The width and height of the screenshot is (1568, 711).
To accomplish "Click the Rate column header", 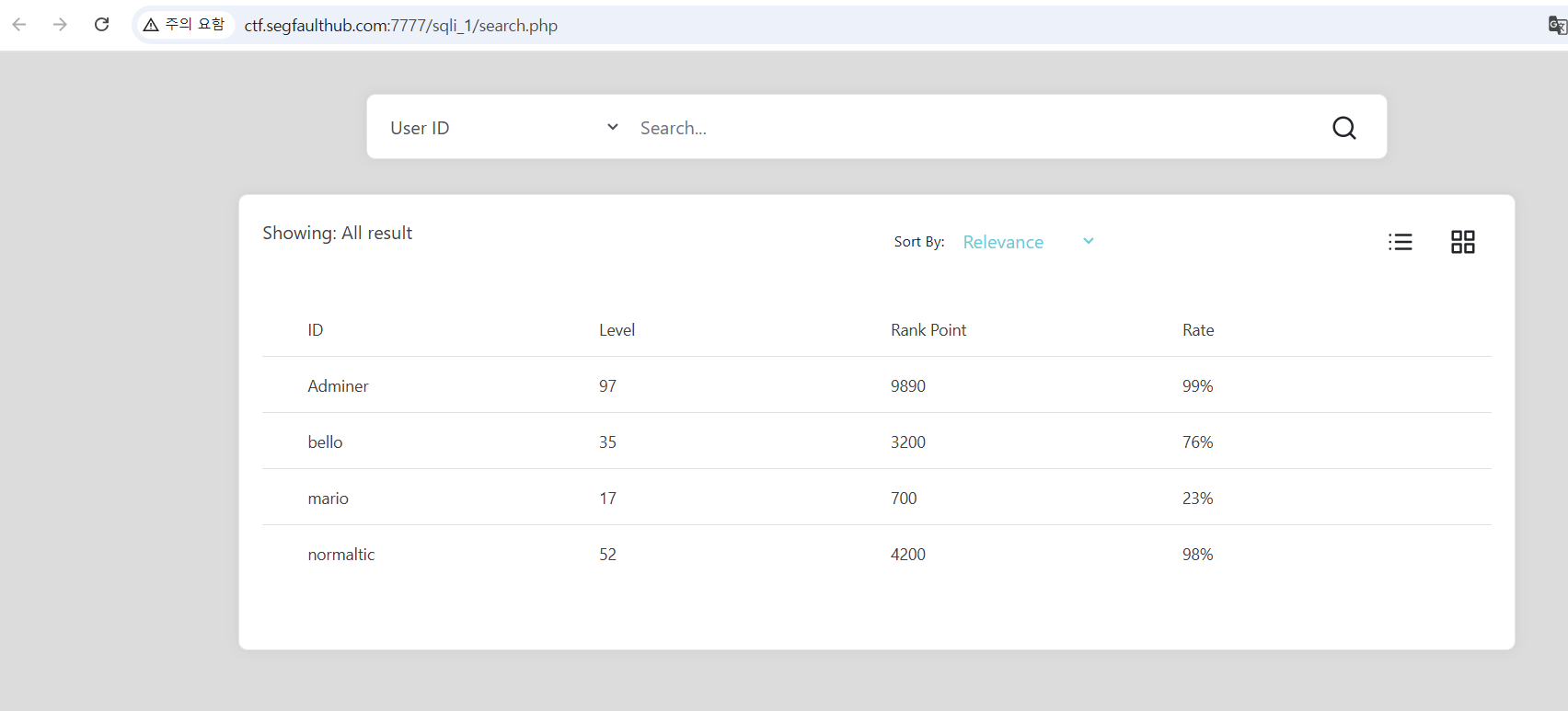I will [1197, 330].
